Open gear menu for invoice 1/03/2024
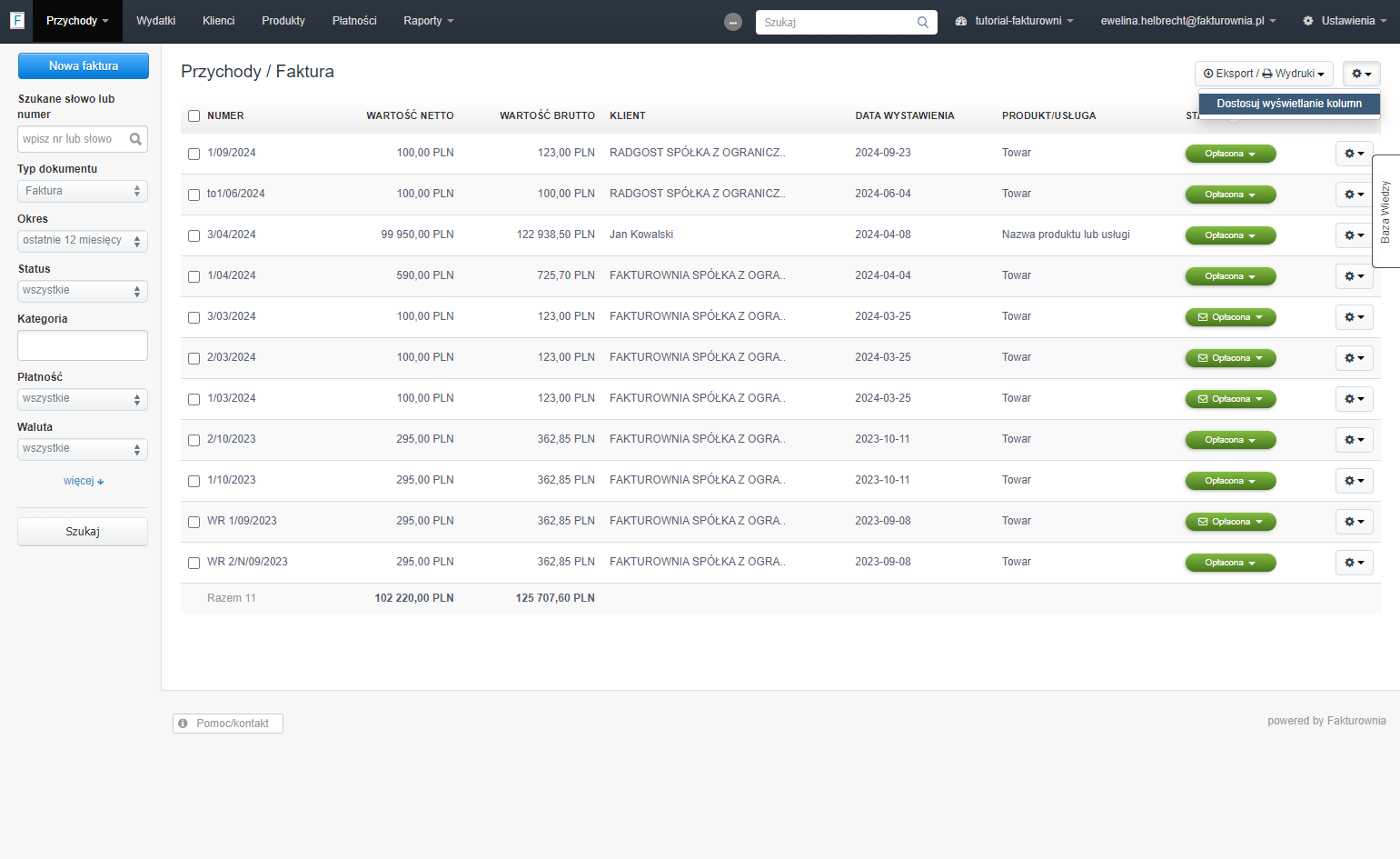 coord(1354,399)
